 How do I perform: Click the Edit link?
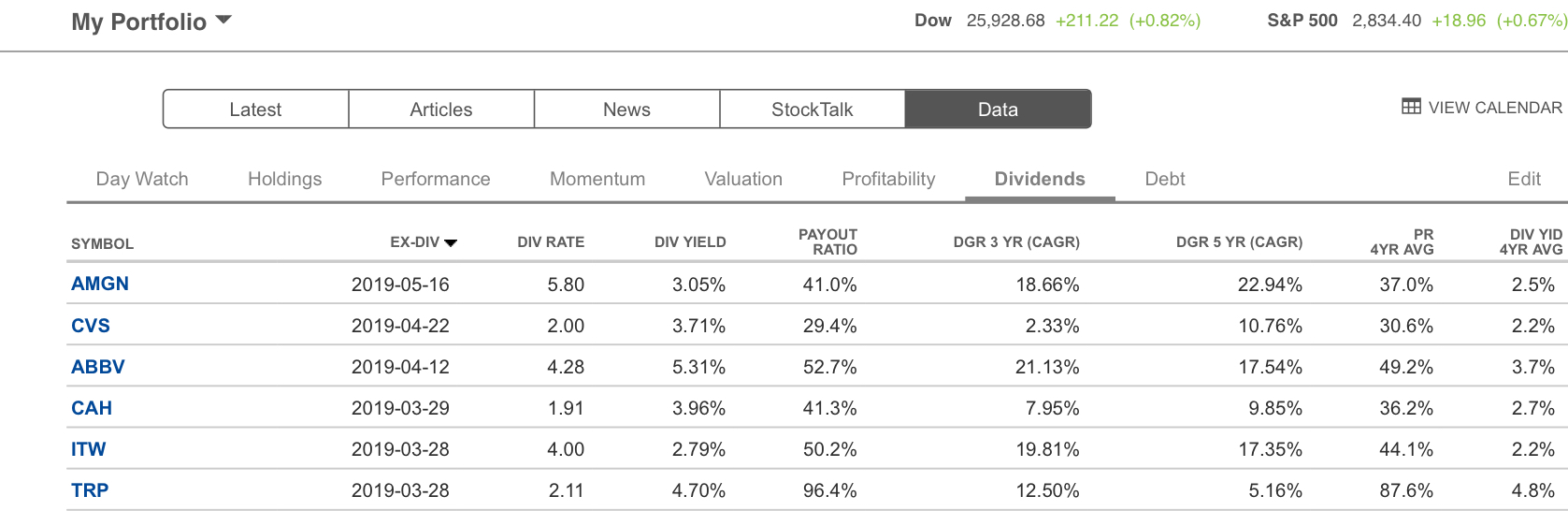pyautogui.click(x=1524, y=179)
